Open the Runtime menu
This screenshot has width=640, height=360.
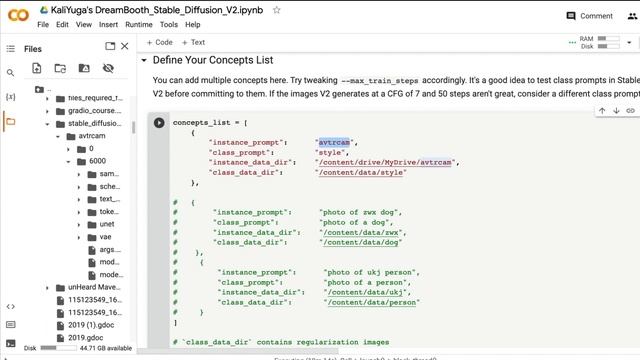coord(138,24)
